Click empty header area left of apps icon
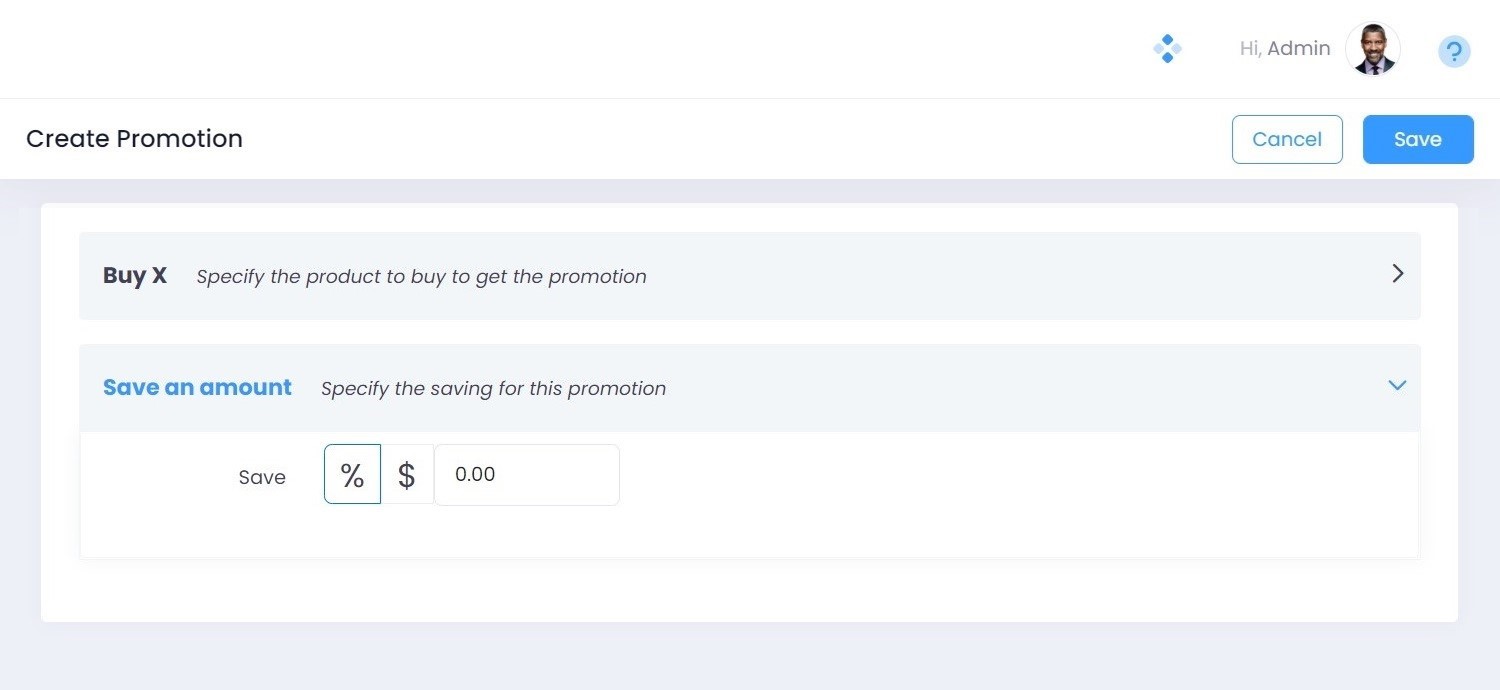1500x690 pixels. (x=700, y=49)
